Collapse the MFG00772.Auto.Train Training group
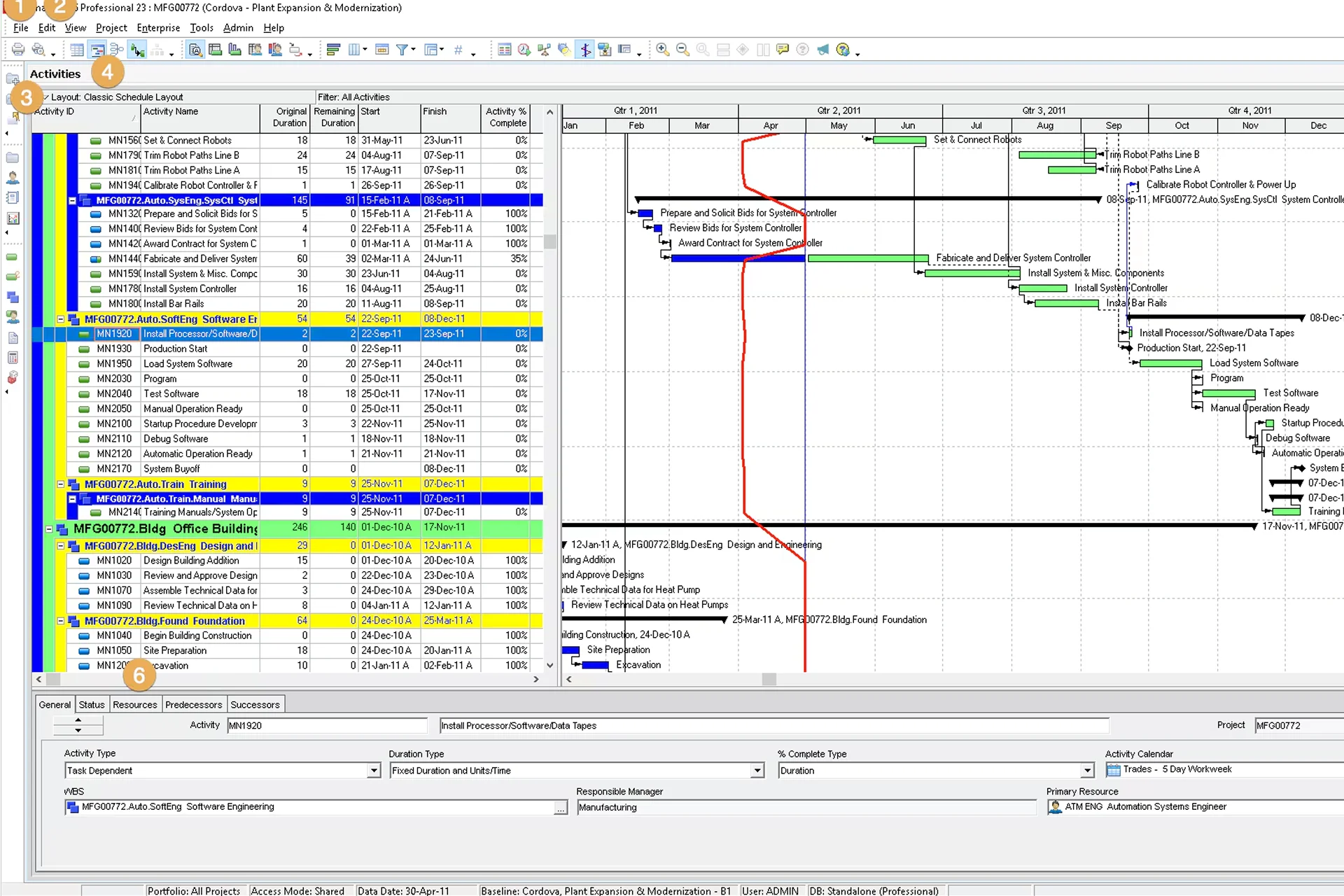This screenshot has height=896, width=1344. [61, 484]
